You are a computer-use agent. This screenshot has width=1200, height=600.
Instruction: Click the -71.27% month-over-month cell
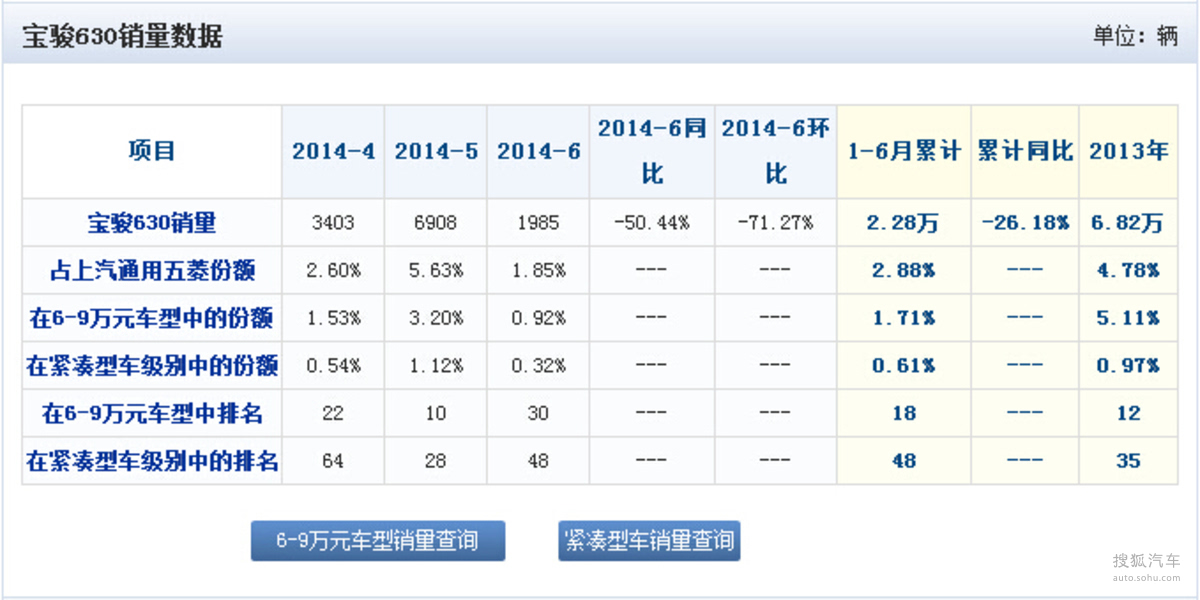(776, 223)
